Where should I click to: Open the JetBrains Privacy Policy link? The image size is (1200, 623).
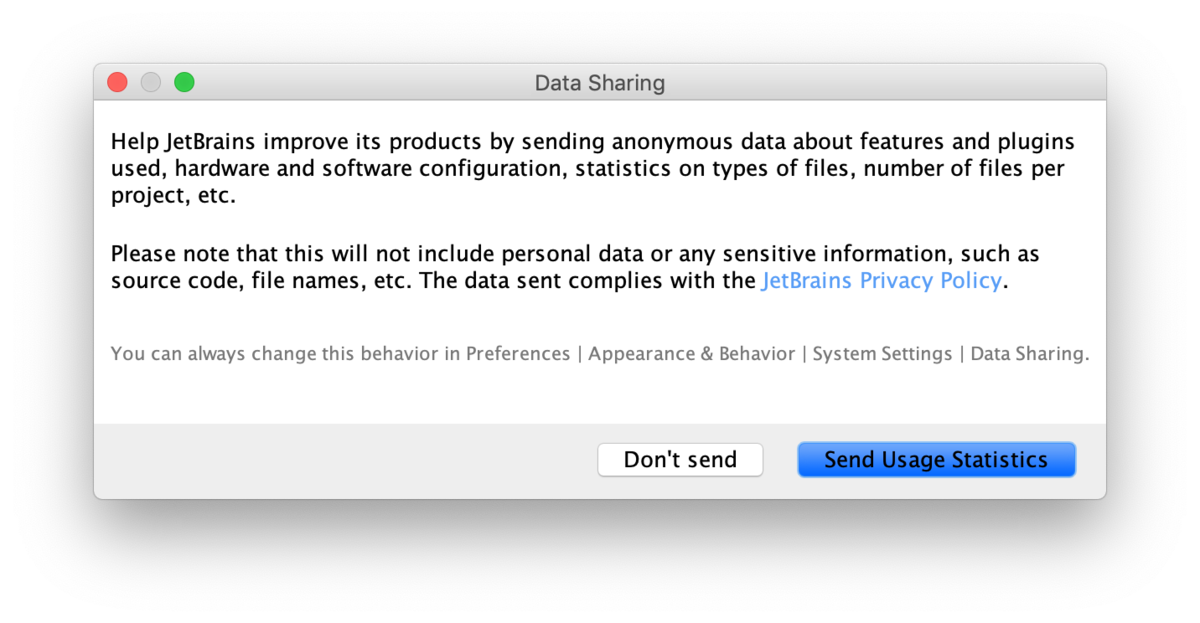(x=881, y=281)
